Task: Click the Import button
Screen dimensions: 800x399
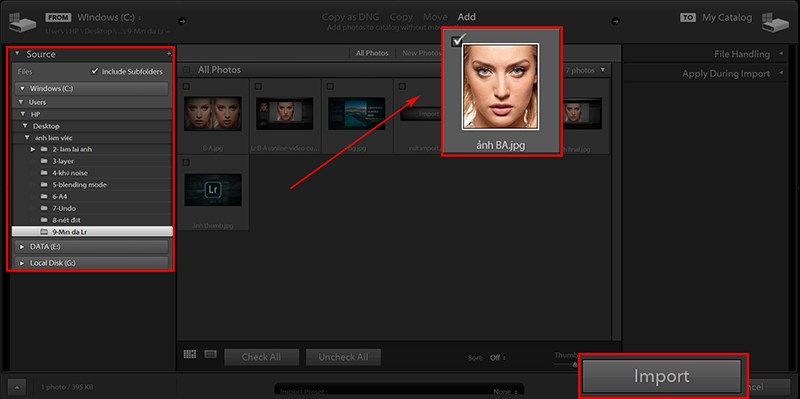Action: pyautogui.click(x=661, y=377)
